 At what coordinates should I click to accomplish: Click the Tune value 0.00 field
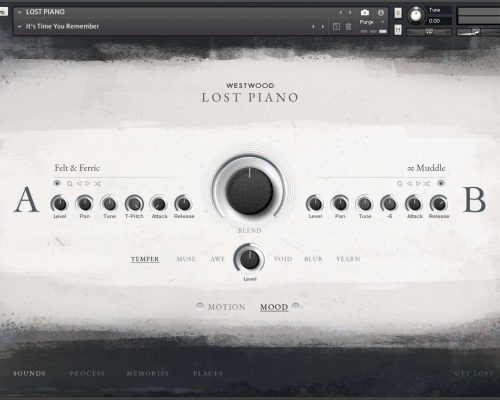pyautogui.click(x=438, y=21)
